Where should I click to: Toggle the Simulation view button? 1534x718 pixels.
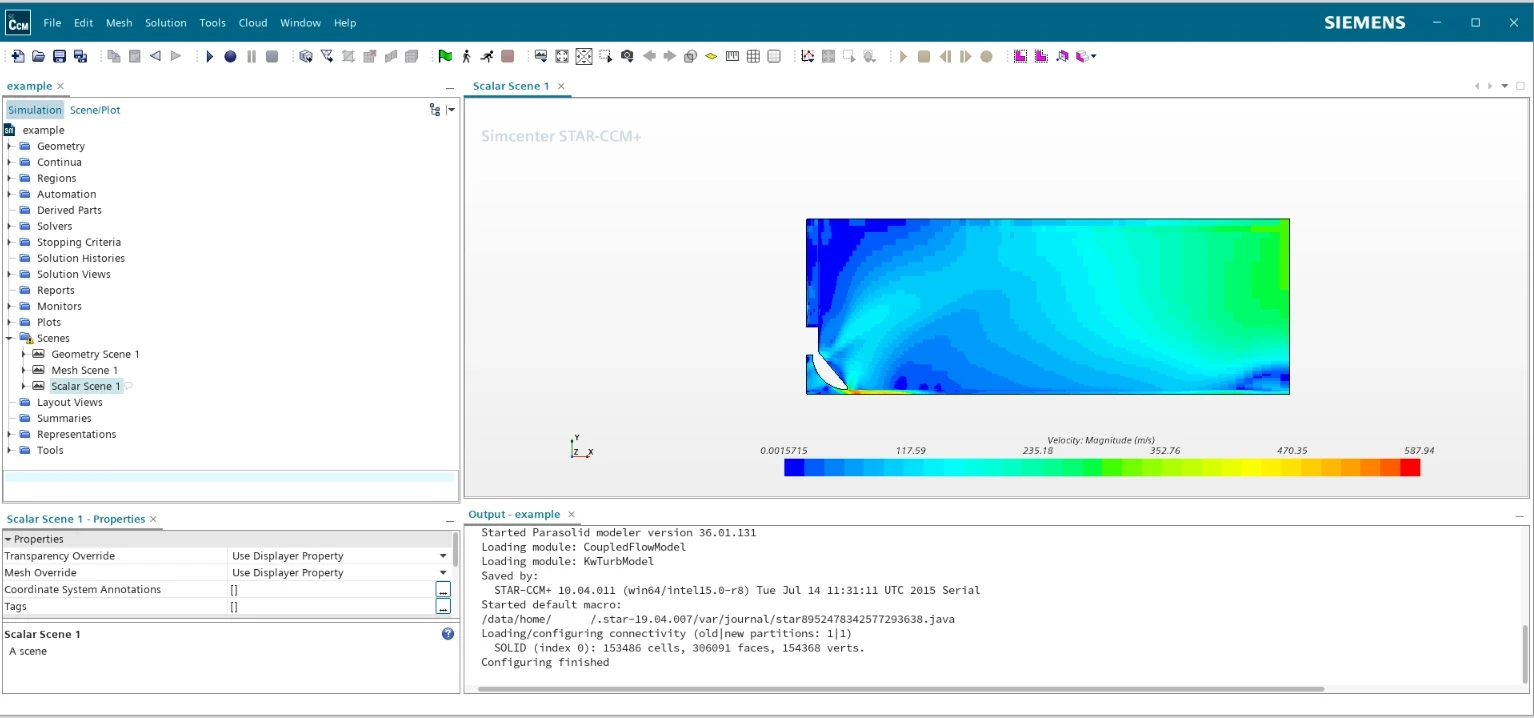(x=35, y=110)
